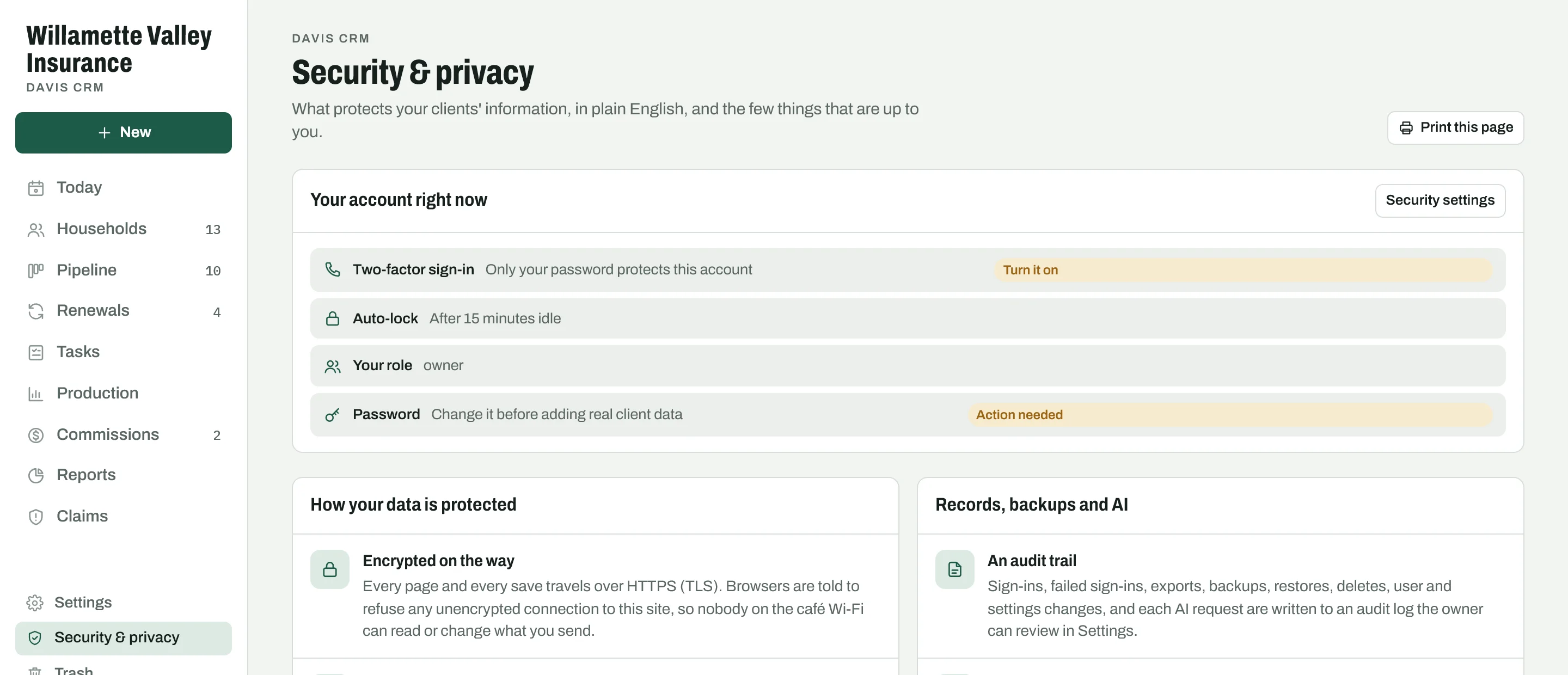Open the Households menu item

124,229
